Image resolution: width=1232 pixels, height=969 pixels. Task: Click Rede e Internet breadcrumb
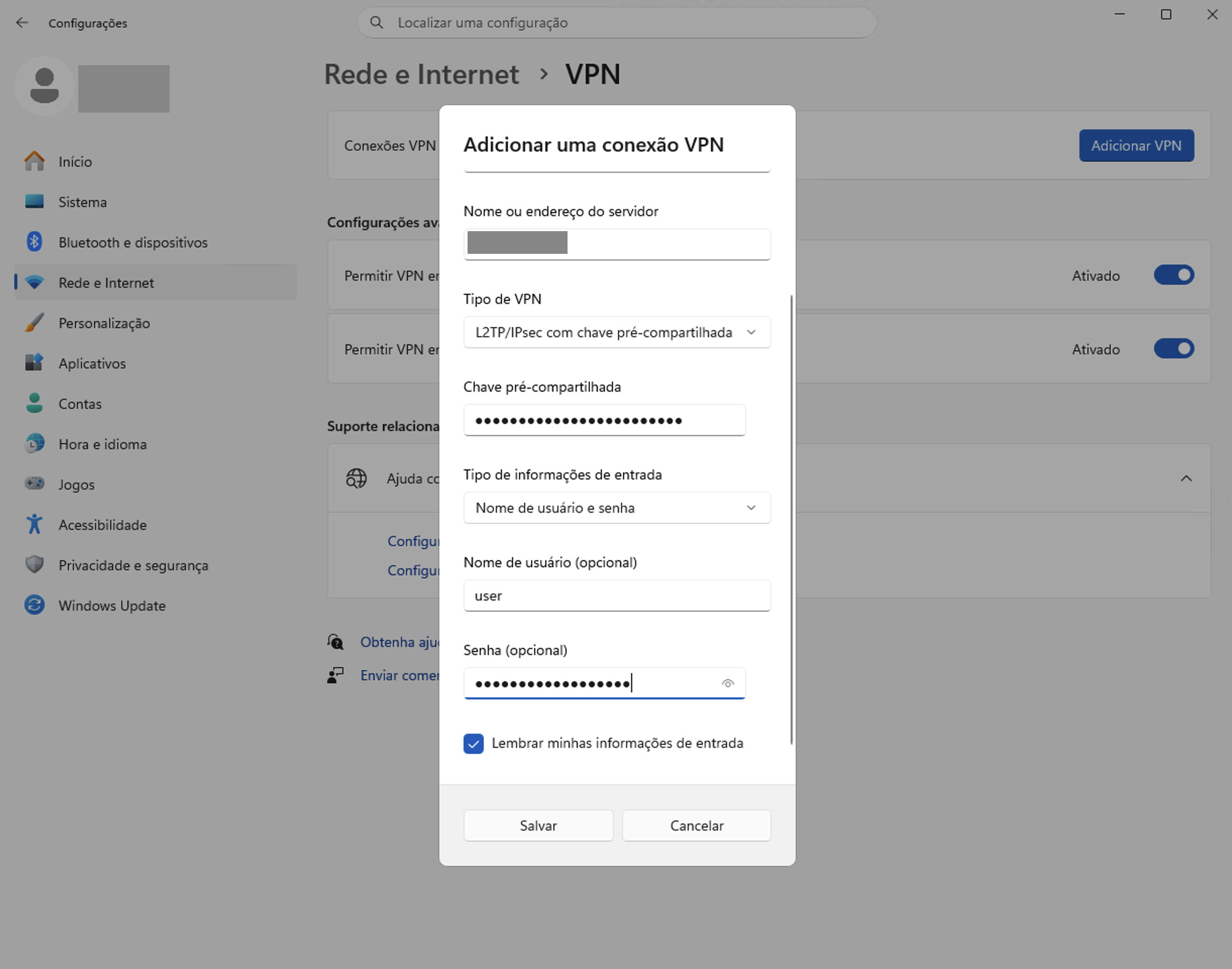point(421,74)
